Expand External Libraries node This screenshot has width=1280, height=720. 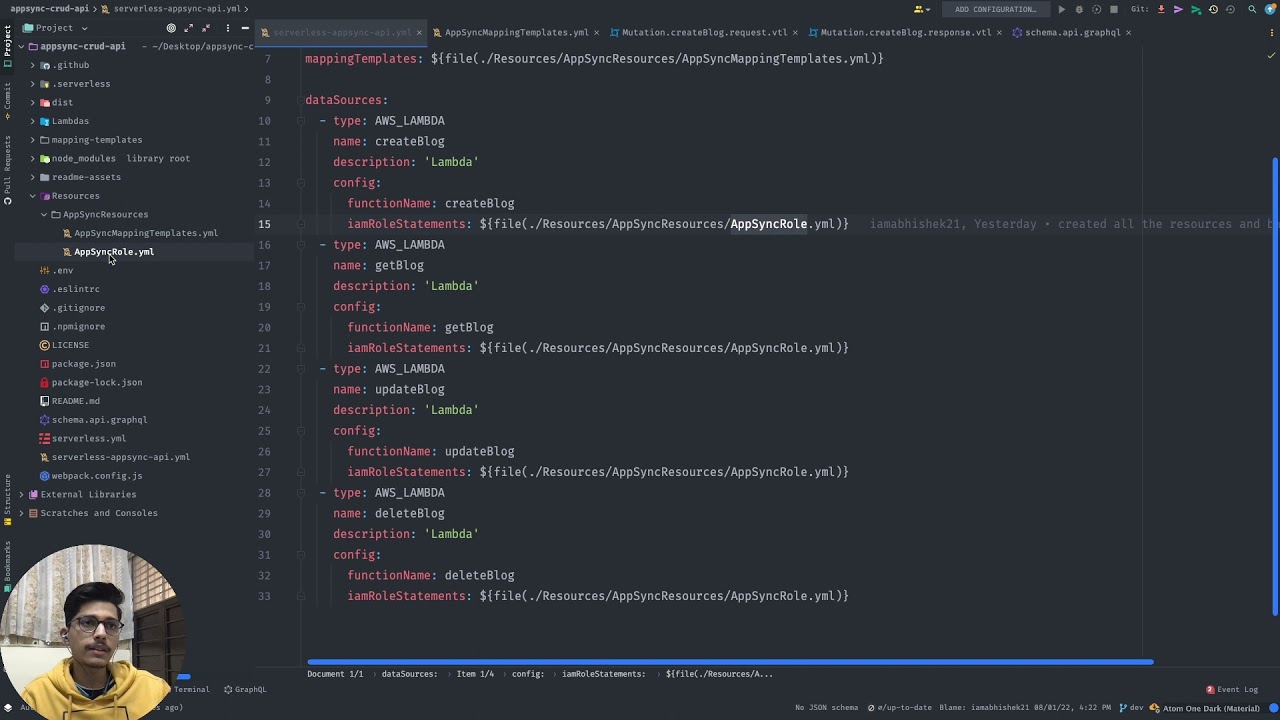(x=21, y=494)
